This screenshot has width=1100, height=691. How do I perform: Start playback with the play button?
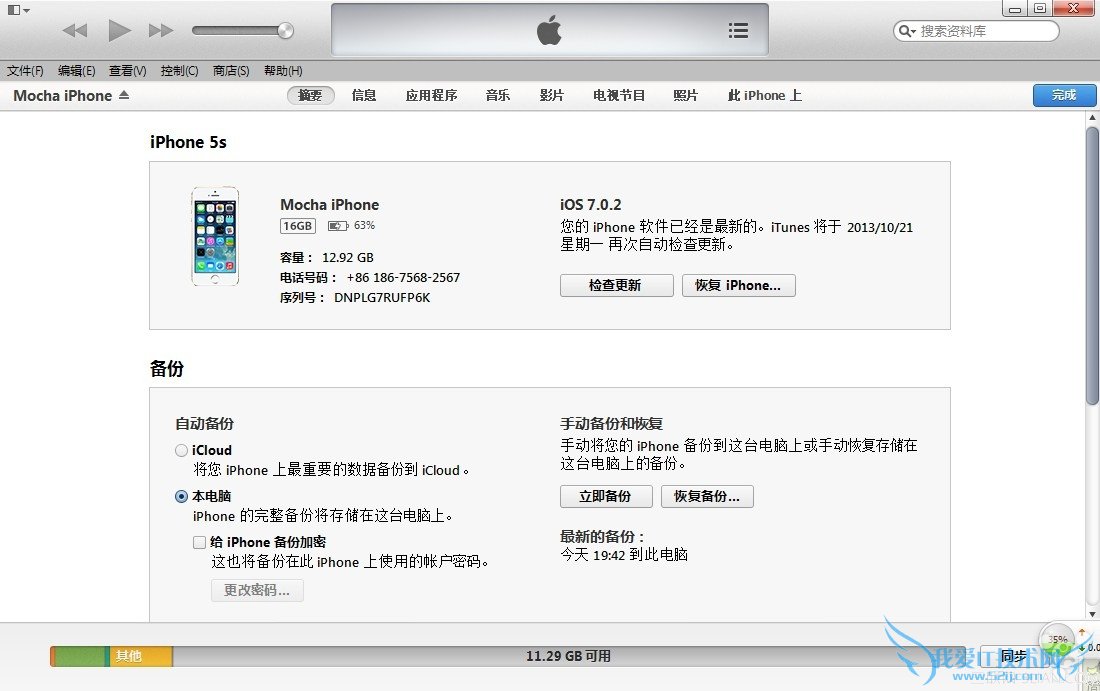coord(119,30)
